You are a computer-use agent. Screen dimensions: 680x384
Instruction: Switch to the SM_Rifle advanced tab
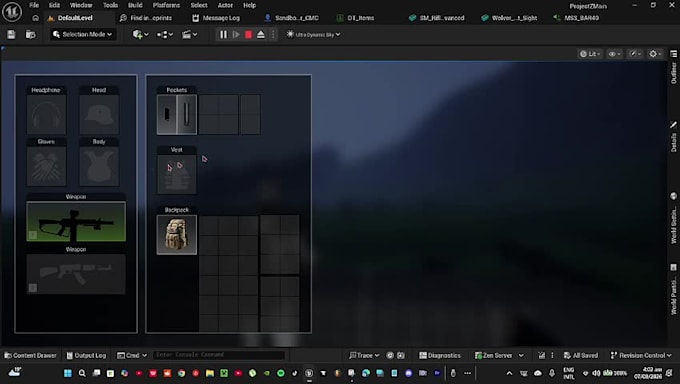437,18
